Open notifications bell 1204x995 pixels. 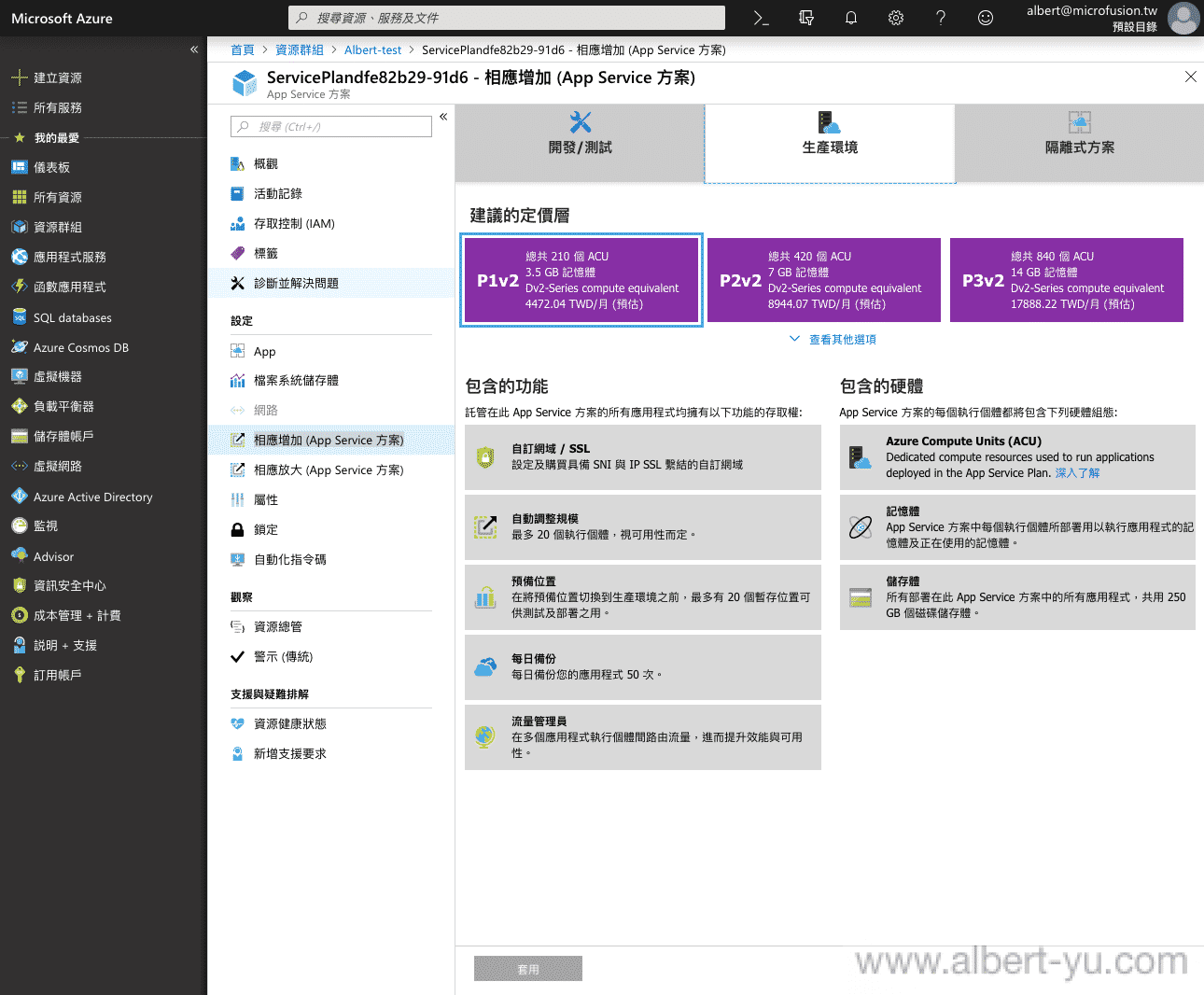pyautogui.click(x=851, y=18)
